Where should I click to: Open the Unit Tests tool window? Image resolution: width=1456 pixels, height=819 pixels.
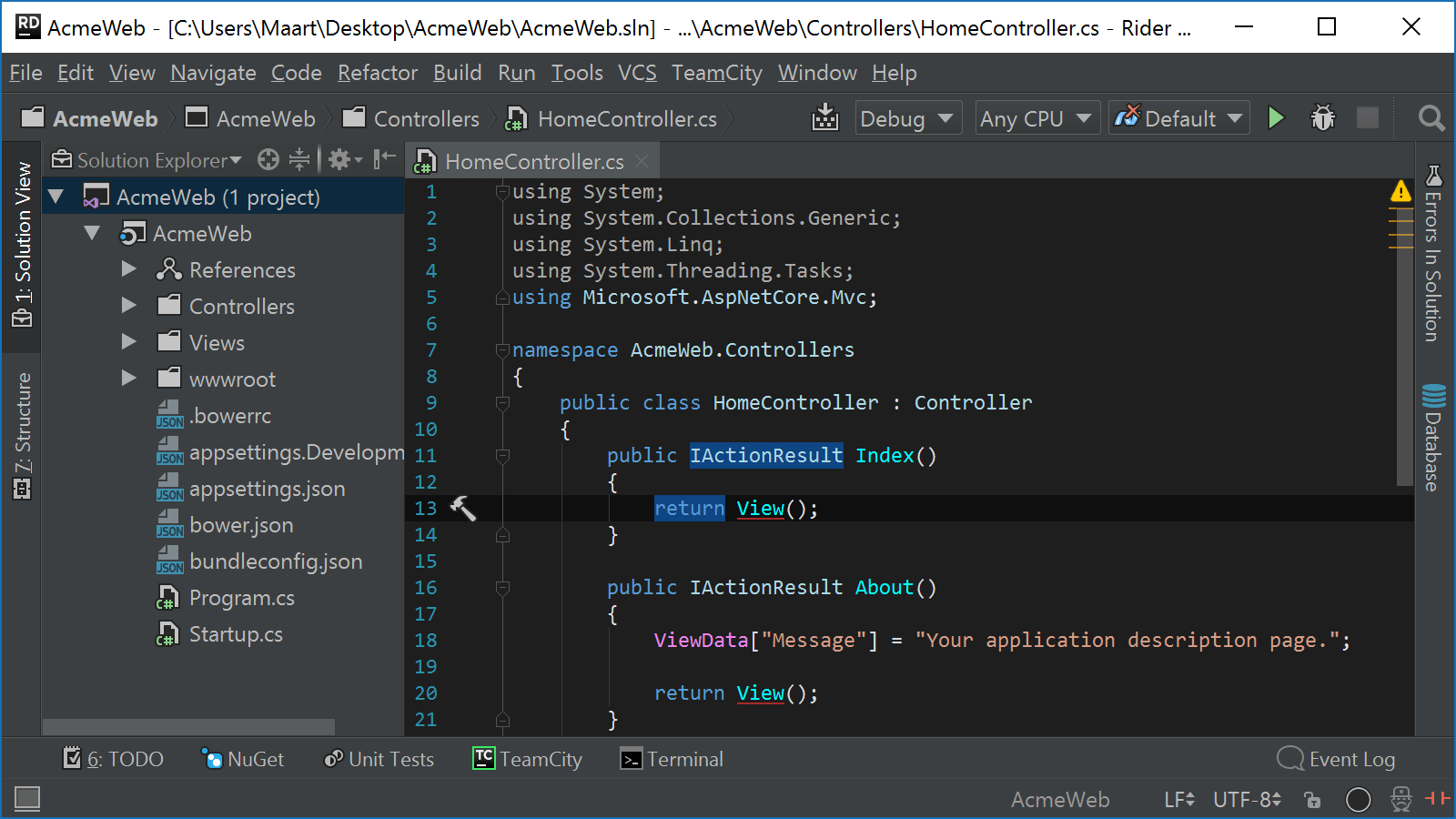coord(379,759)
